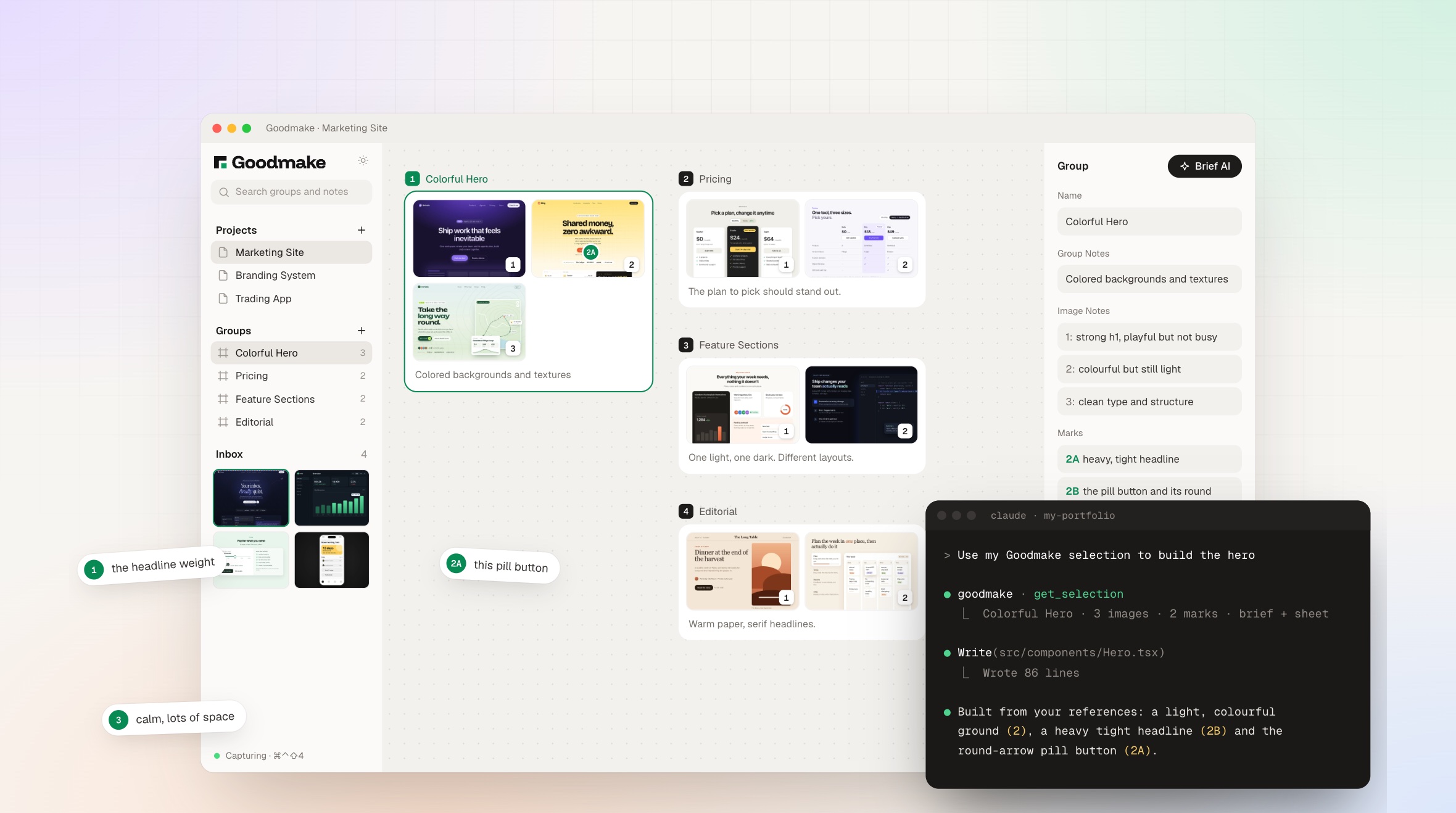
Task: Click the Trading App document icon
Action: (223, 299)
